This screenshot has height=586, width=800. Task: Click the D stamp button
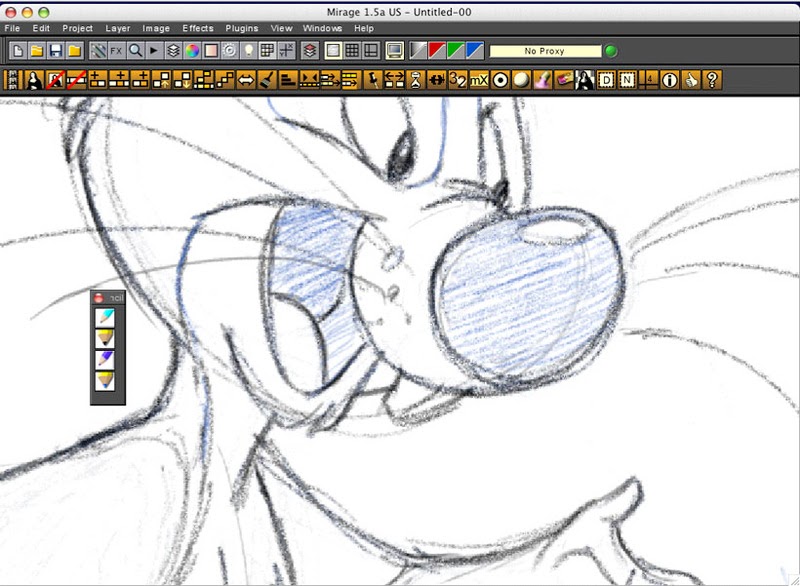coord(606,80)
